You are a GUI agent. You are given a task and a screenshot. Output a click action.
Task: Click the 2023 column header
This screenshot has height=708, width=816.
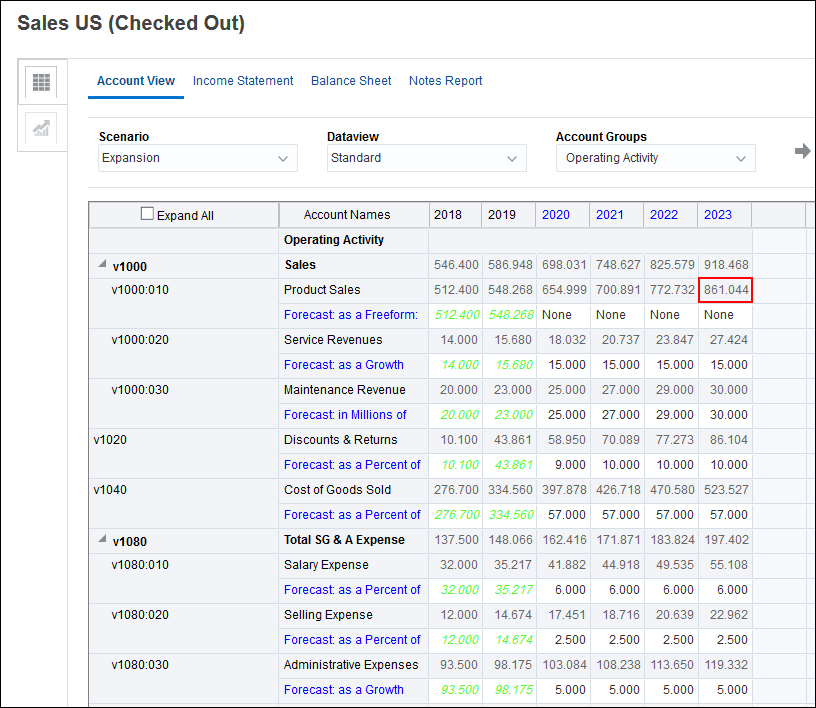pos(718,215)
